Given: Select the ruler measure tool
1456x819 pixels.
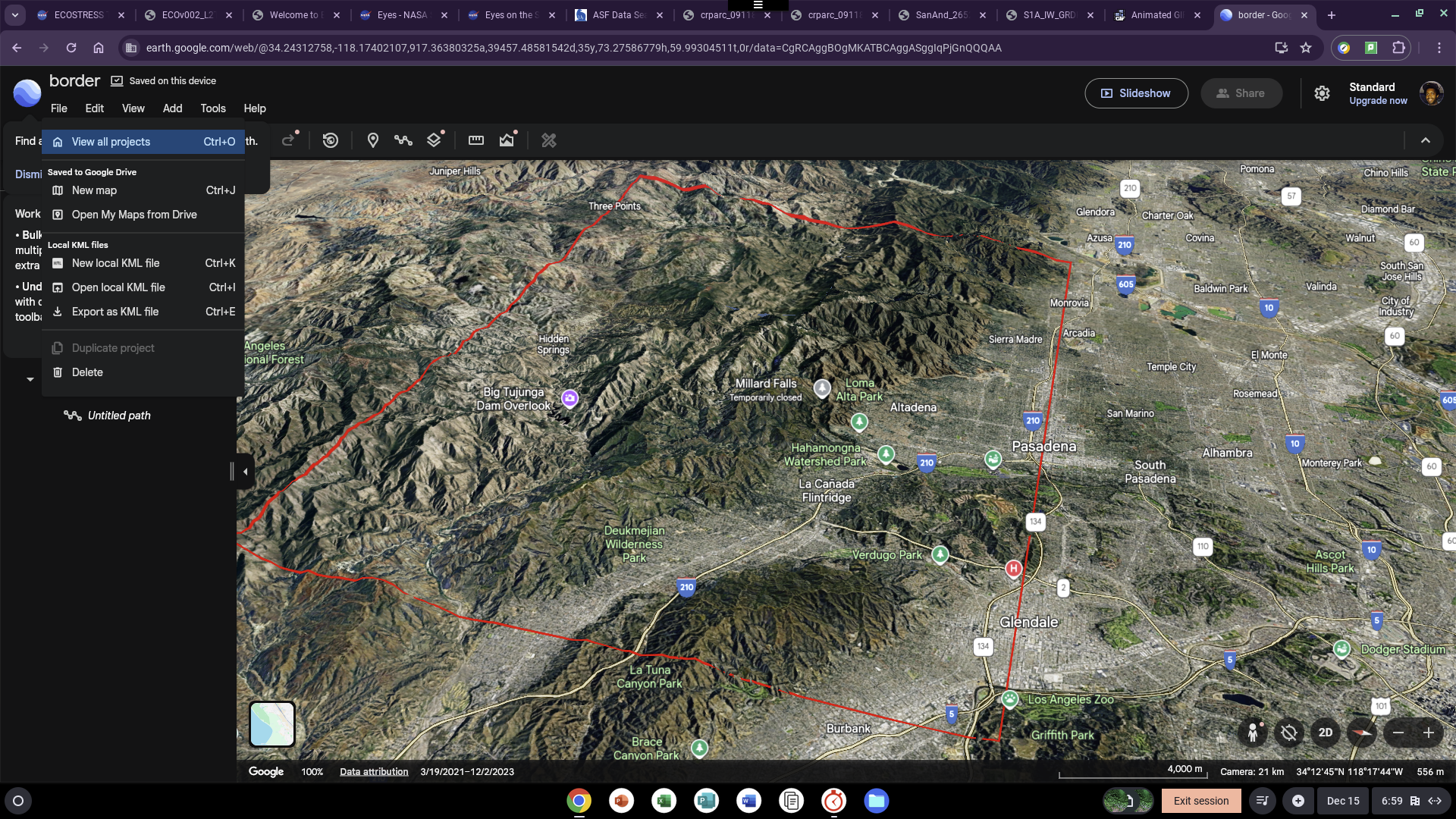Looking at the screenshot, I should coord(476,140).
